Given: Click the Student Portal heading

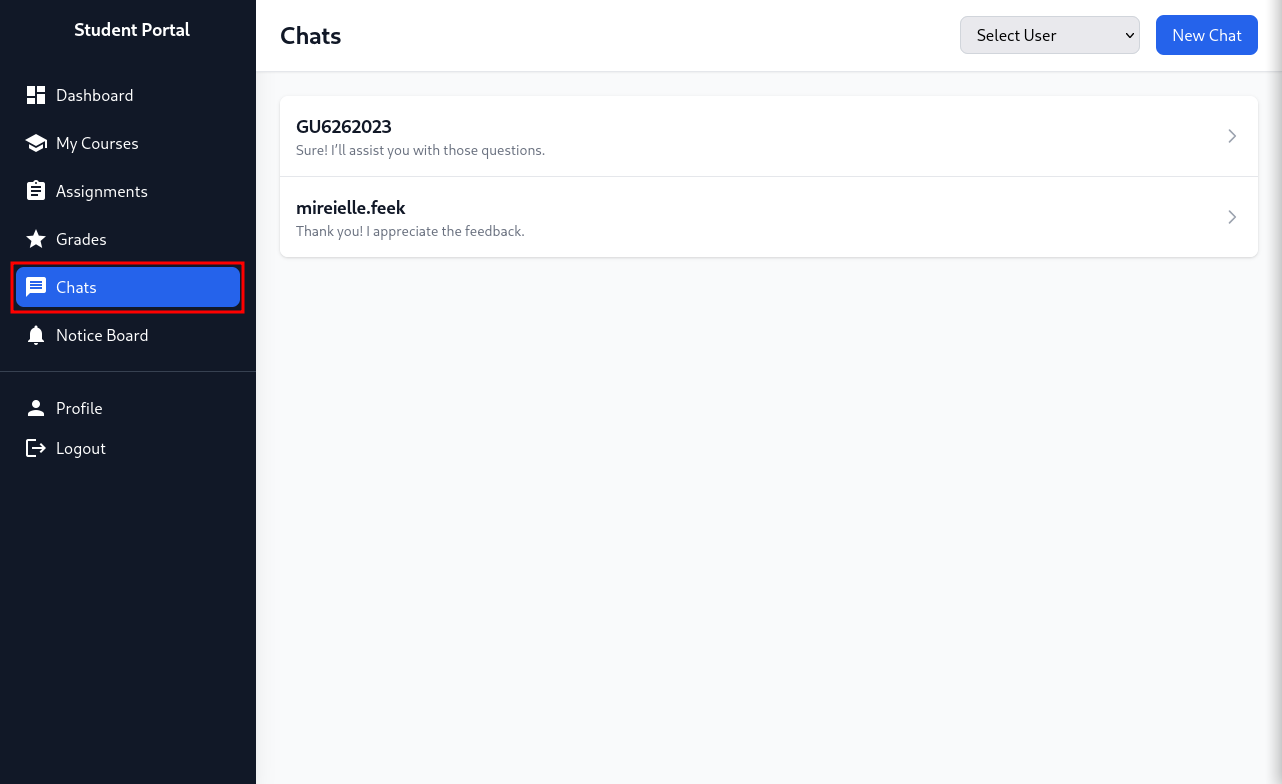Looking at the screenshot, I should [x=132, y=30].
